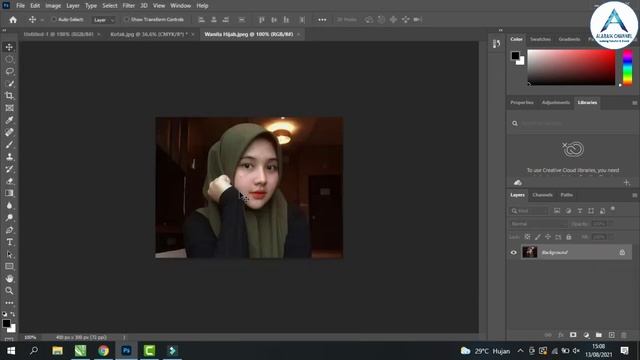Switch to the Channels tab
Viewport: 640px width, 360px height.
pos(542,195)
